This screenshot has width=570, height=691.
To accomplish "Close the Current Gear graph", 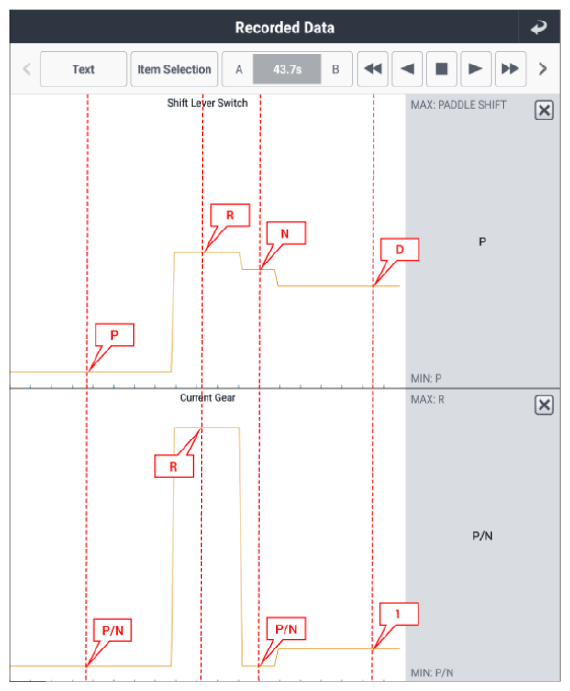I will pos(544,405).
